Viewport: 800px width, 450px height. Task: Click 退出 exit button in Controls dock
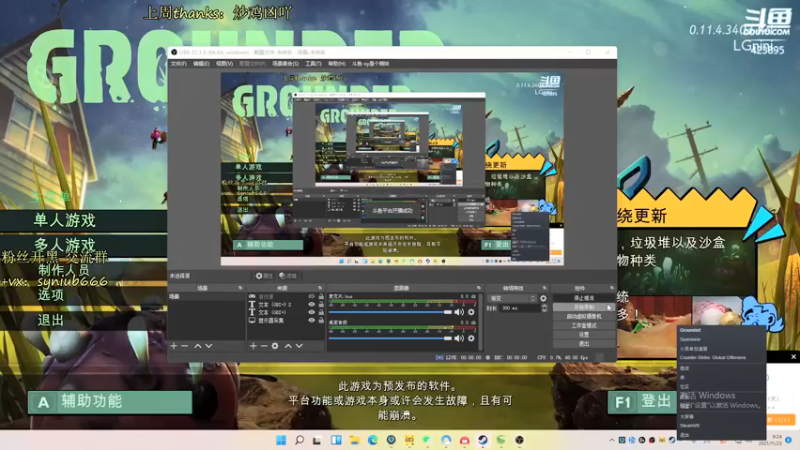584,344
